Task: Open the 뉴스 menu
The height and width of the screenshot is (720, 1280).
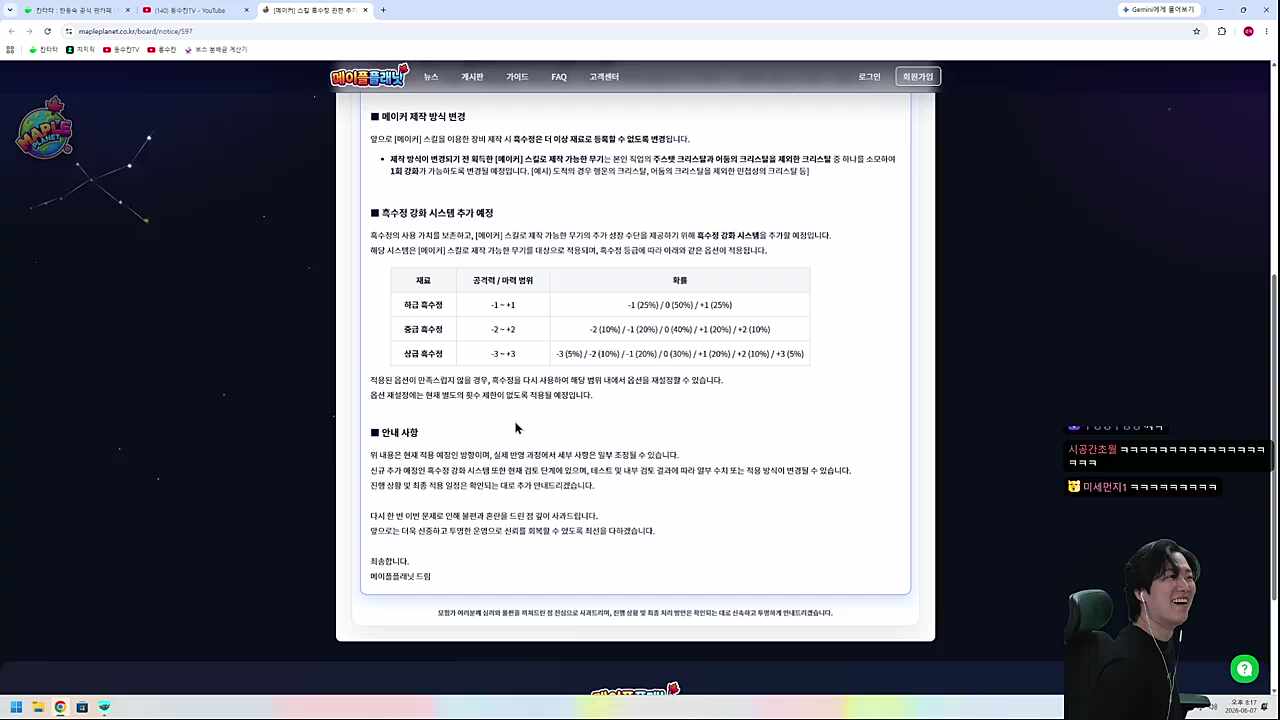Action: [431, 77]
